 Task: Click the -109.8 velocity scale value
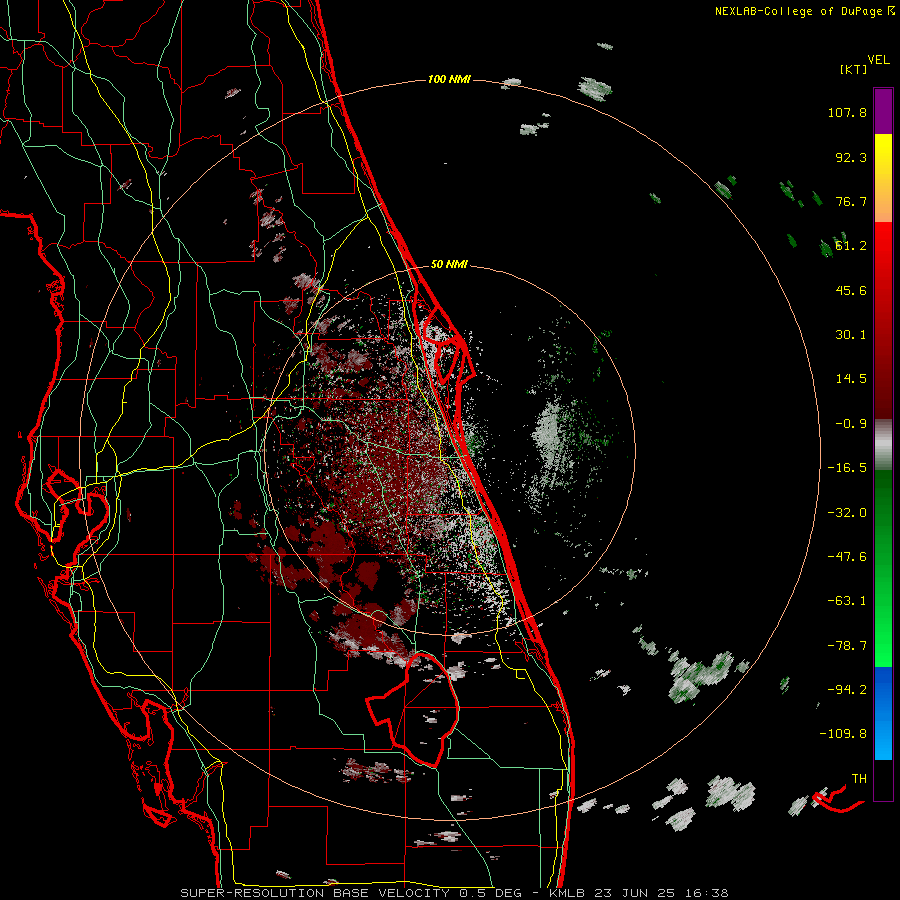[x=843, y=734]
